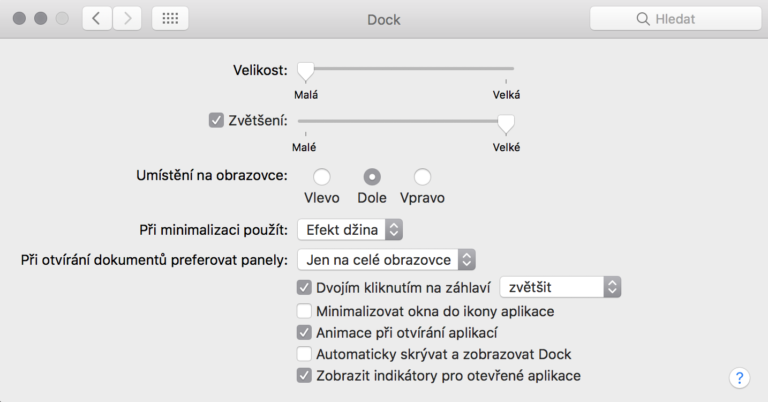
Task: Show all preferences grid icon
Action: 170,19
